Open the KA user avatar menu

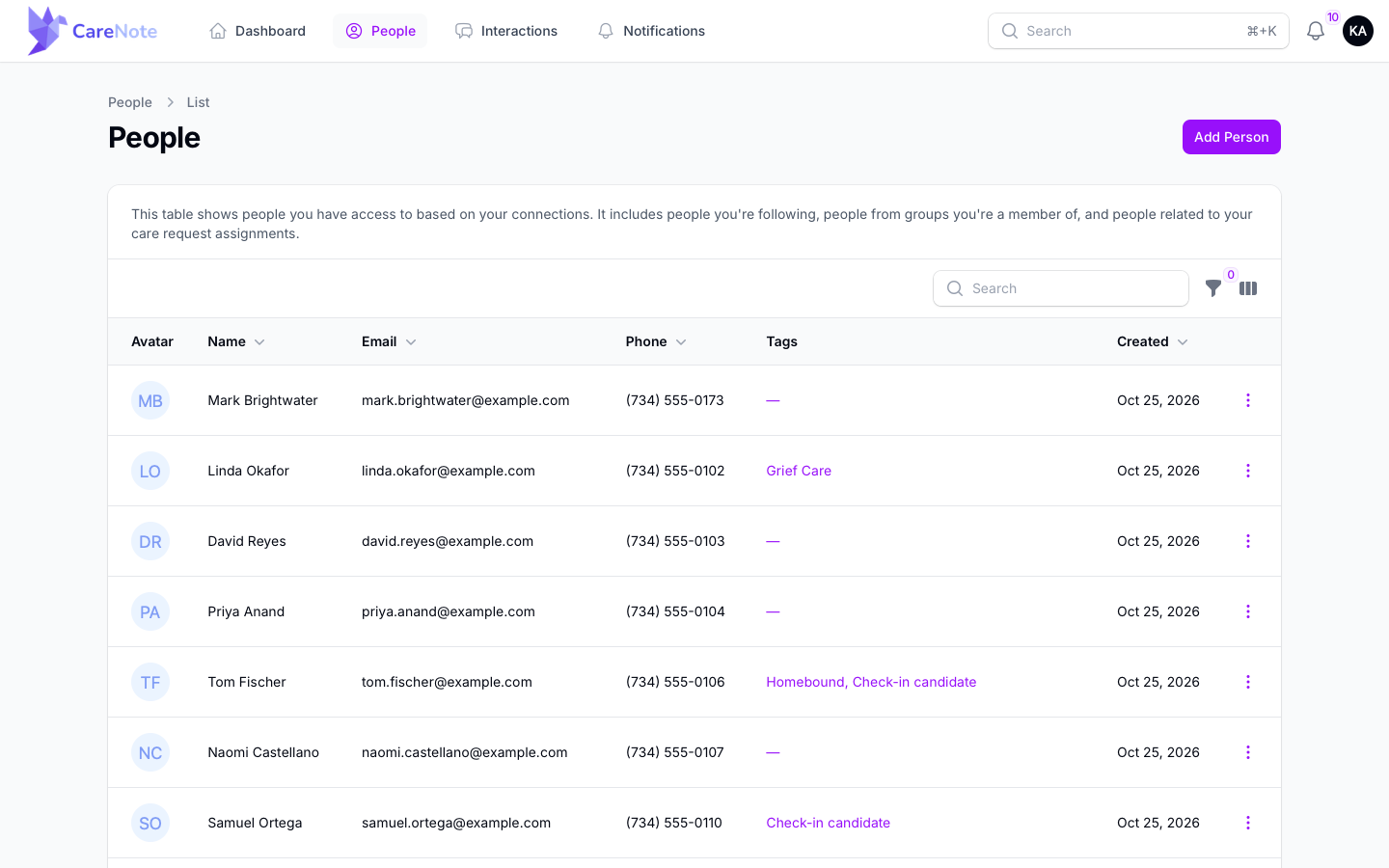coord(1358,31)
